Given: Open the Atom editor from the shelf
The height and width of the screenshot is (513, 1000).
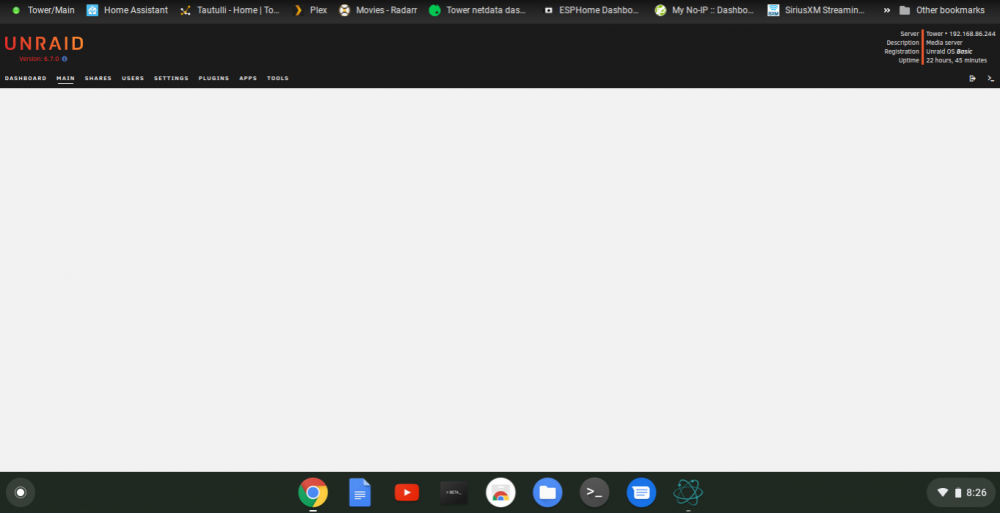Looking at the screenshot, I should (688, 493).
